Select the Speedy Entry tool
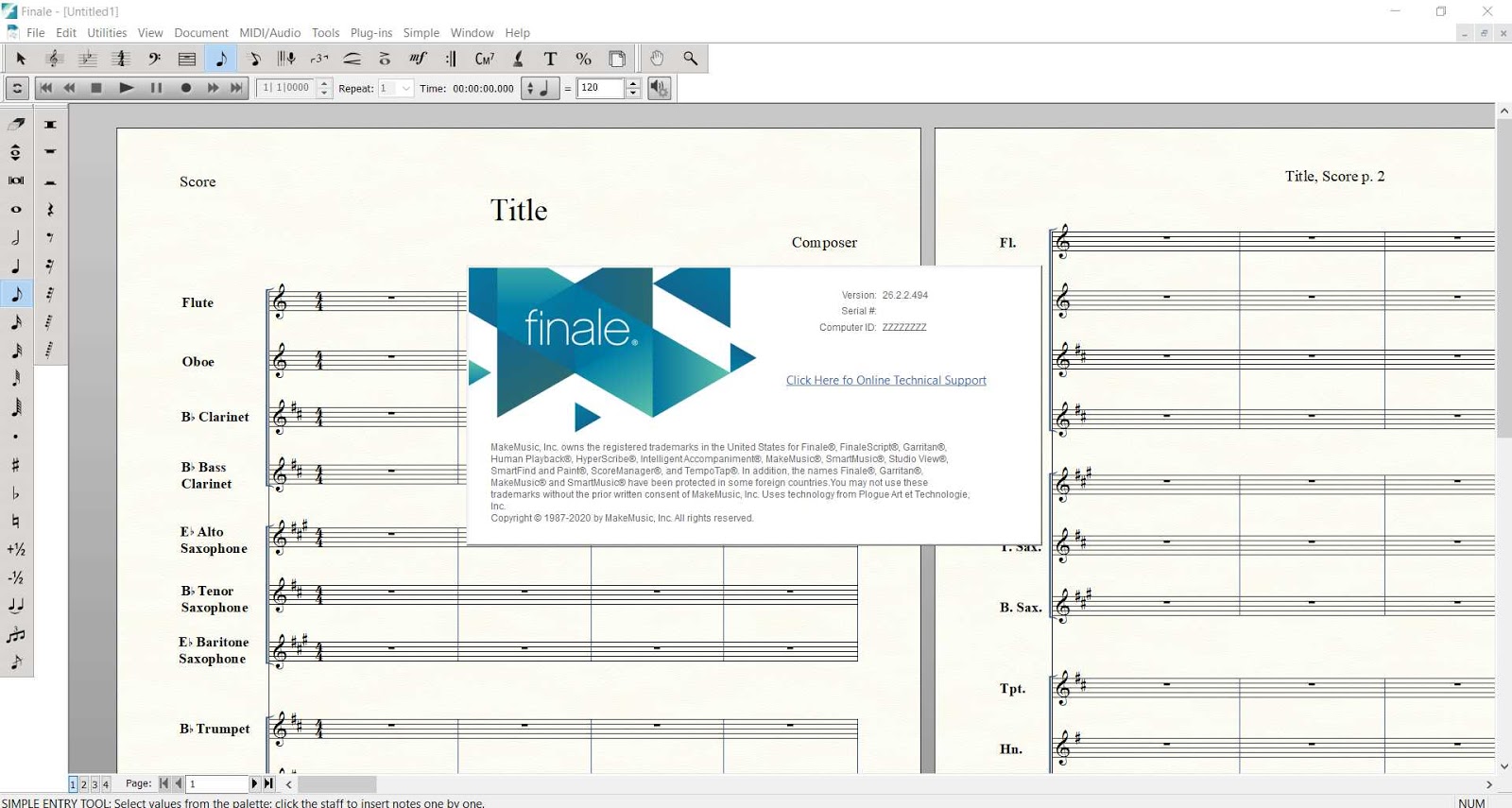Image resolution: width=1512 pixels, height=808 pixels. 254,59
